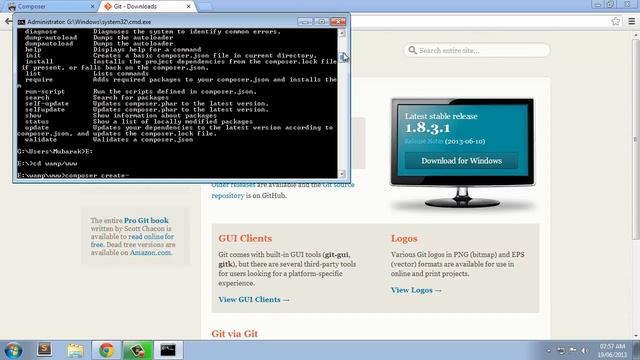
Task: Open Sublime Text from the taskbar
Action: click(x=44, y=350)
